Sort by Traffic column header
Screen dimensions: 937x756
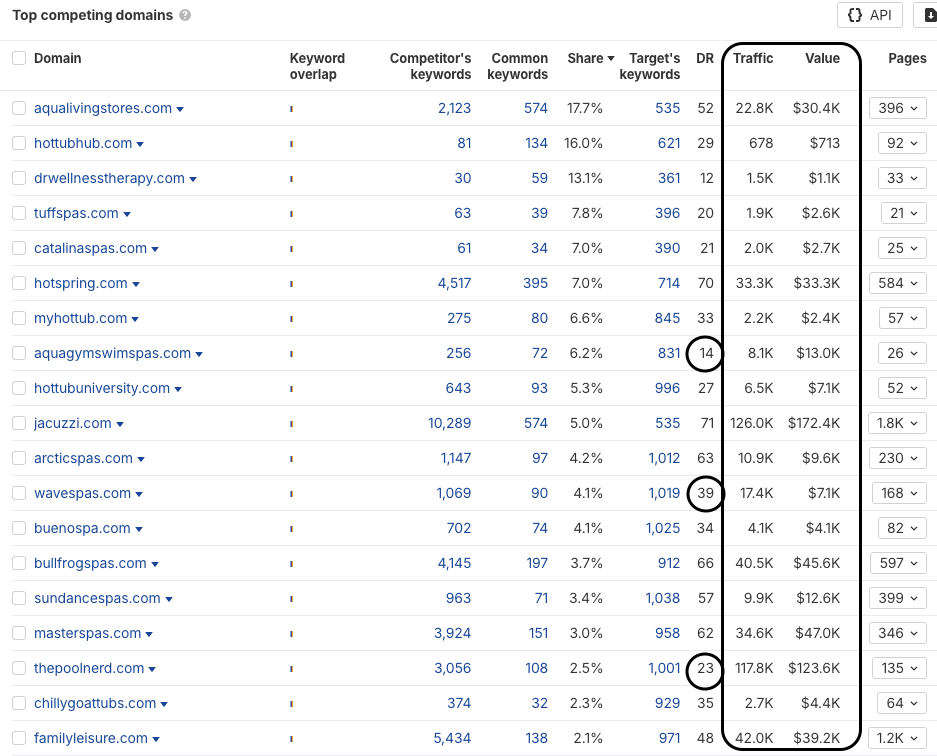click(x=753, y=58)
